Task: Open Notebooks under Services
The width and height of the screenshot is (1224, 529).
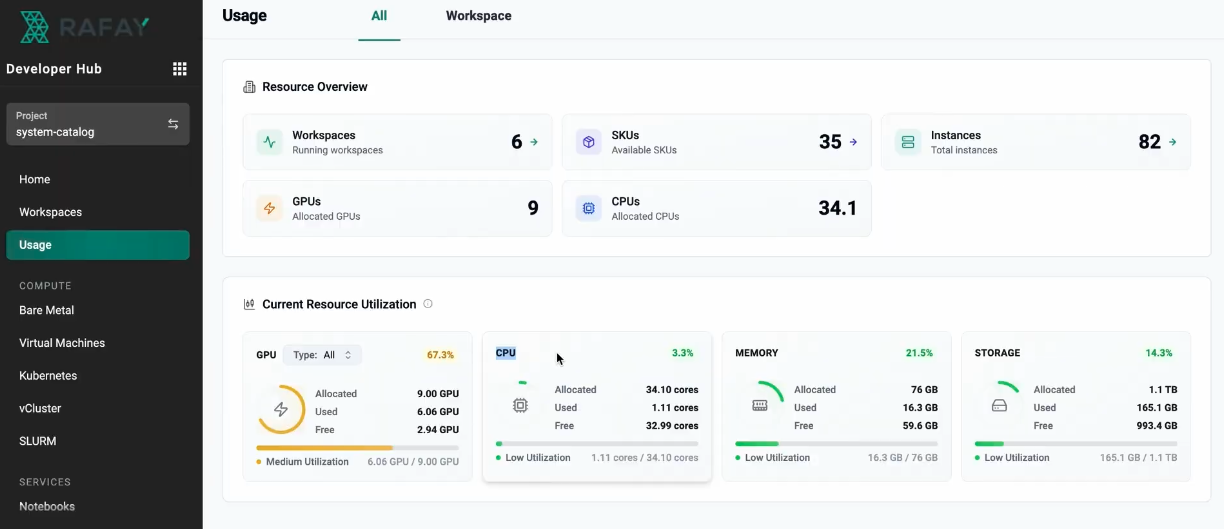Action: (47, 507)
